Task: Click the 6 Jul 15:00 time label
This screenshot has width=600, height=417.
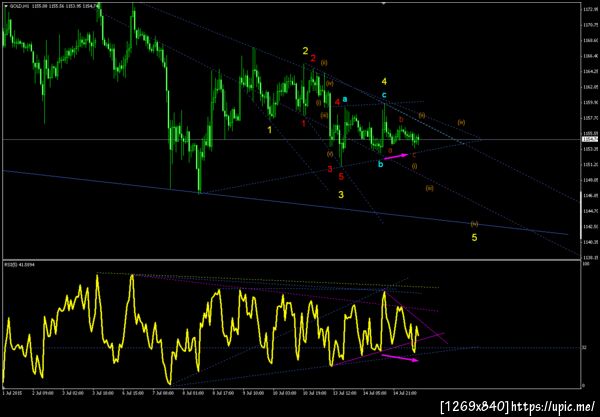Action: 133,393
